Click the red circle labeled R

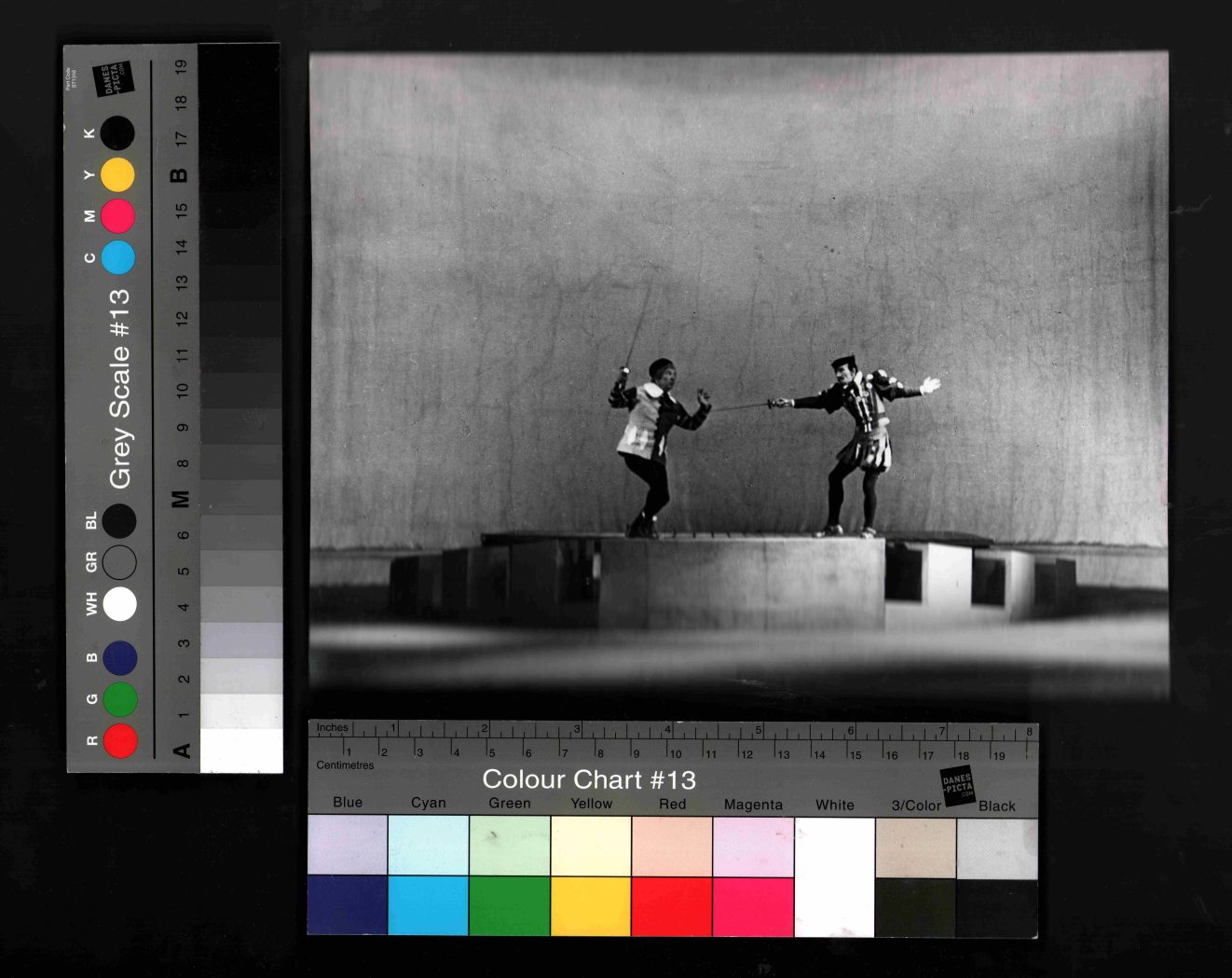click(120, 740)
